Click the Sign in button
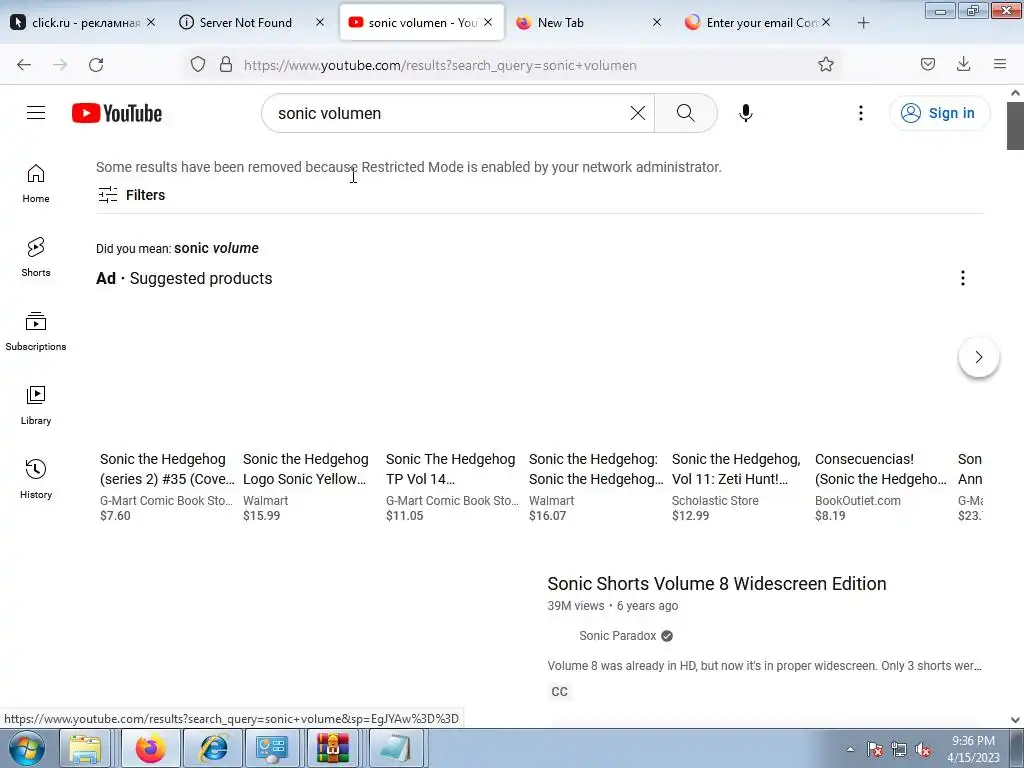Viewport: 1024px width, 768px height. [939, 113]
